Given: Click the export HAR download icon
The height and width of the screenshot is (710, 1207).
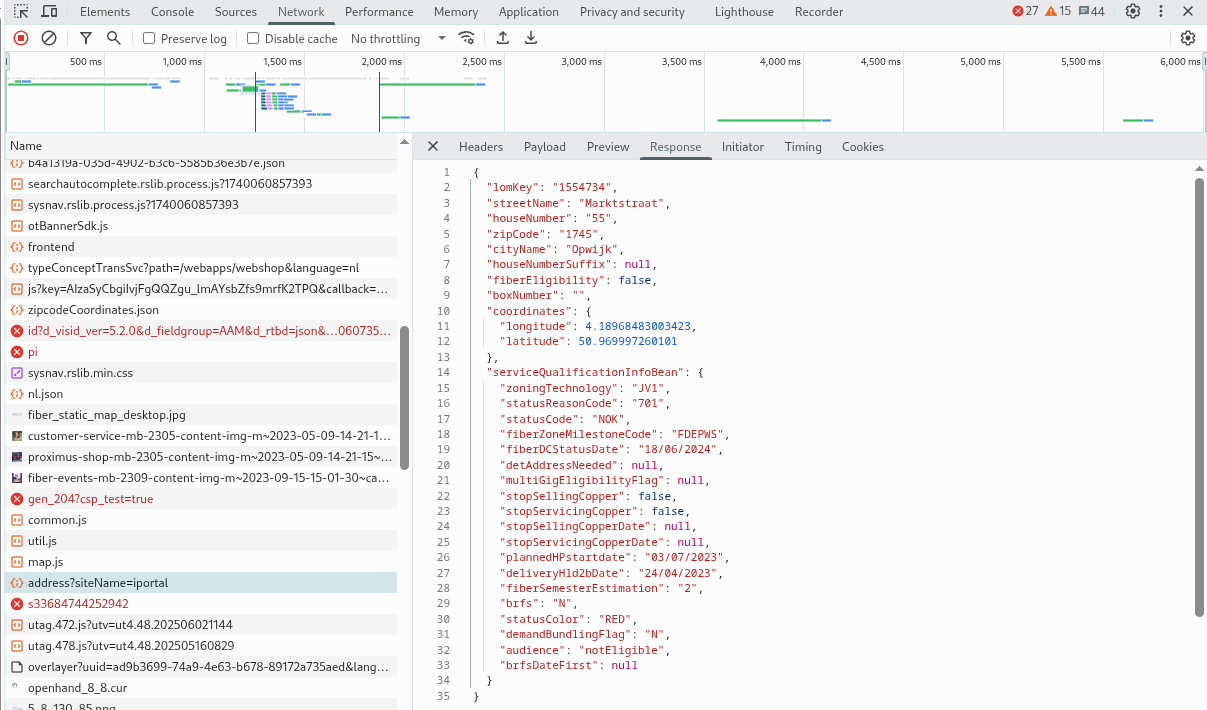Looking at the screenshot, I should pos(531,38).
